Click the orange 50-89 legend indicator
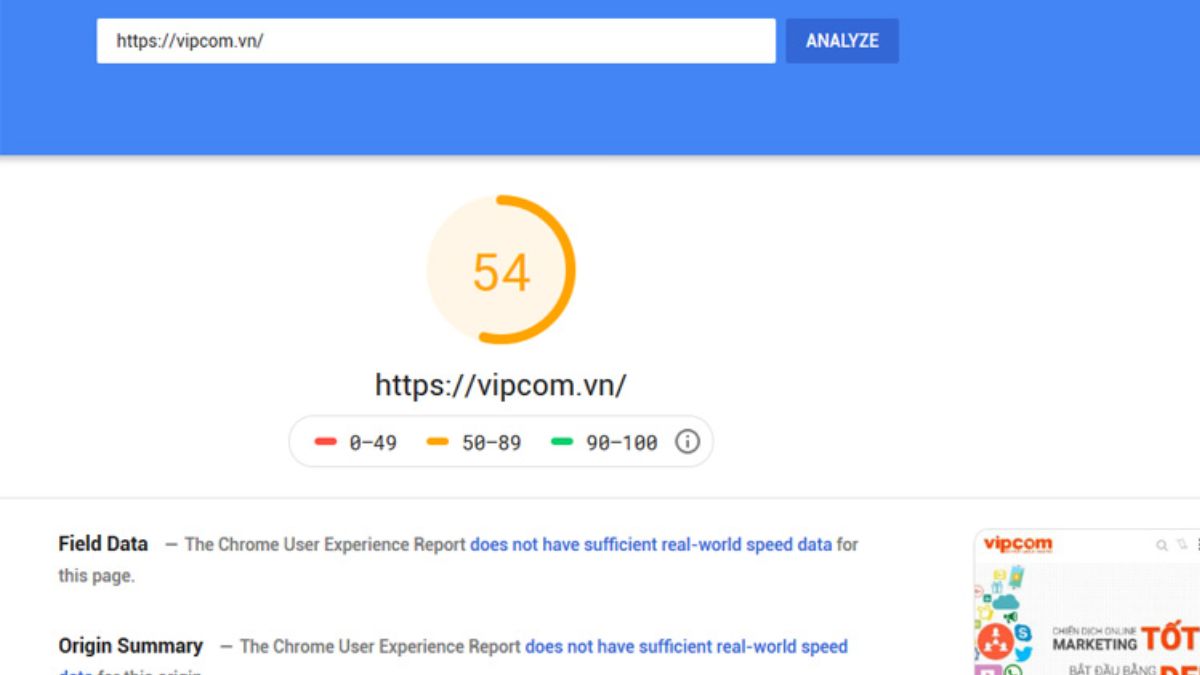 tap(440, 441)
